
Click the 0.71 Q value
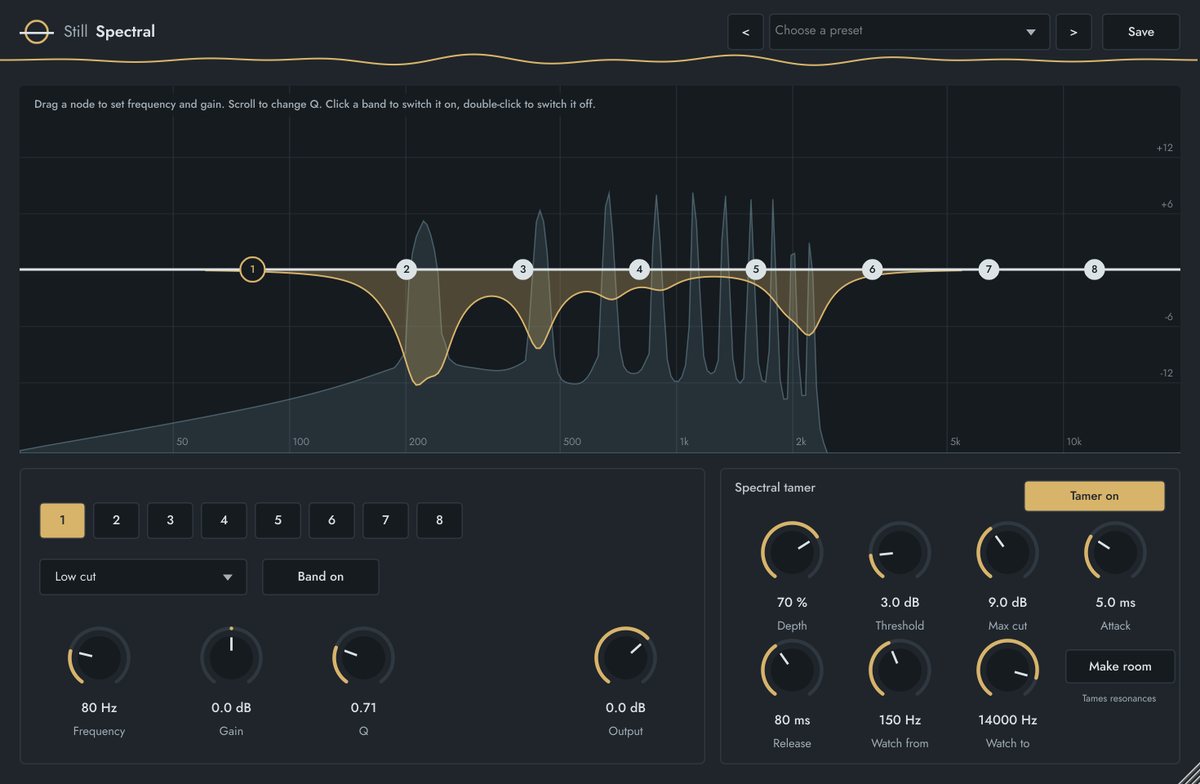[x=363, y=708]
